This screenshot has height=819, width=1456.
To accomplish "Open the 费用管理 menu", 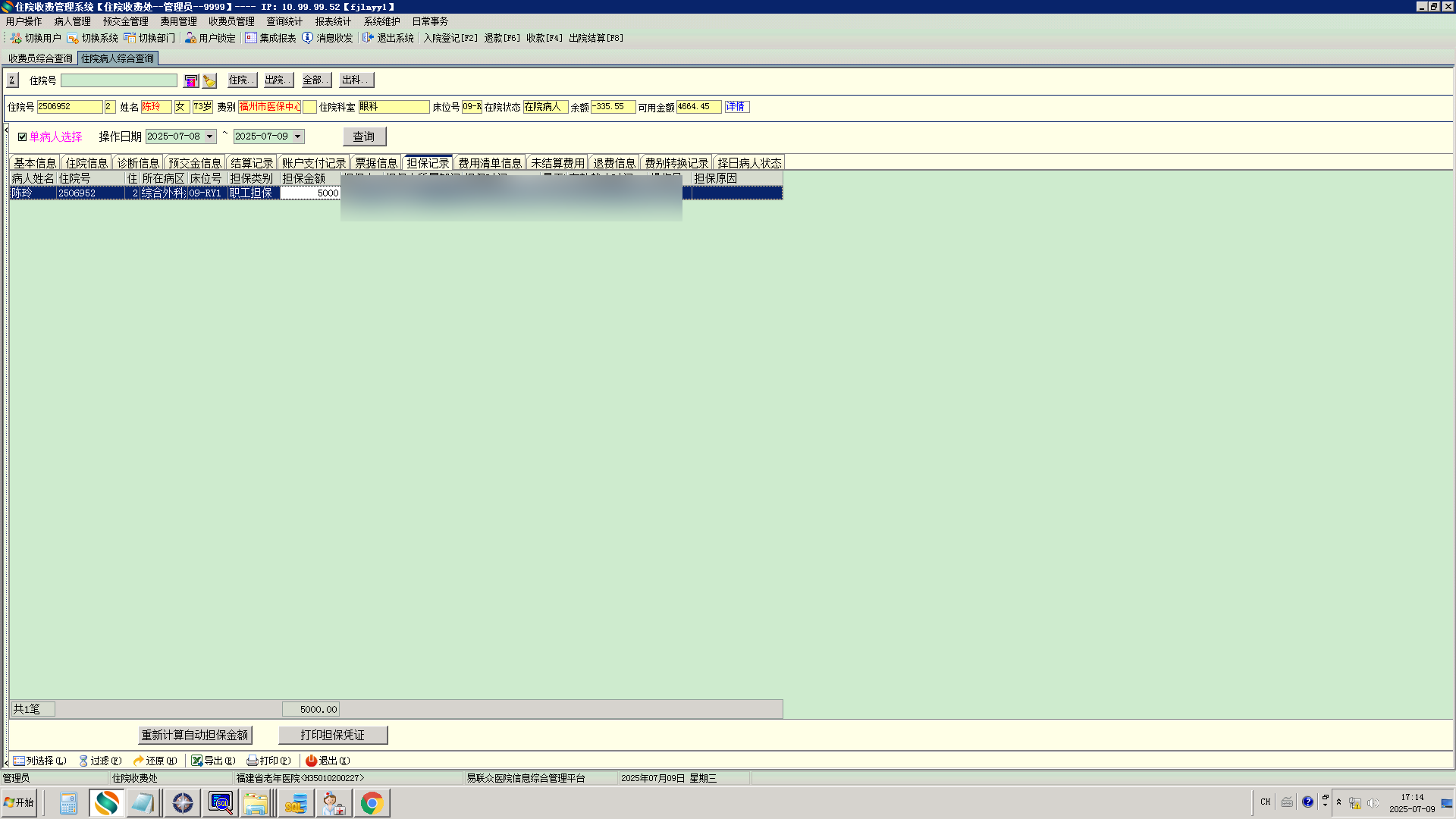I will tap(178, 21).
